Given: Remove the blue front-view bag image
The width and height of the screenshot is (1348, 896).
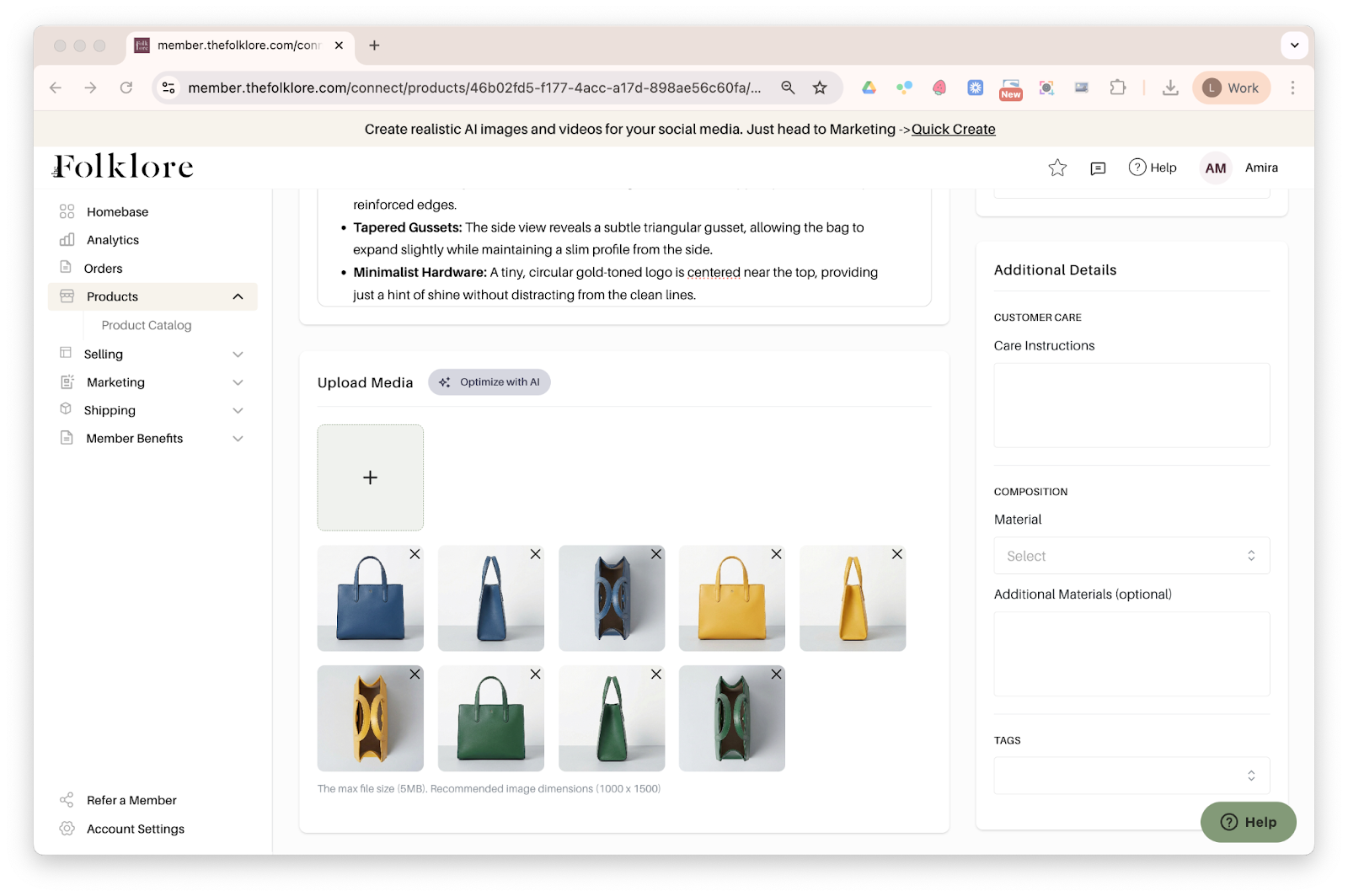Looking at the screenshot, I should coord(415,554).
